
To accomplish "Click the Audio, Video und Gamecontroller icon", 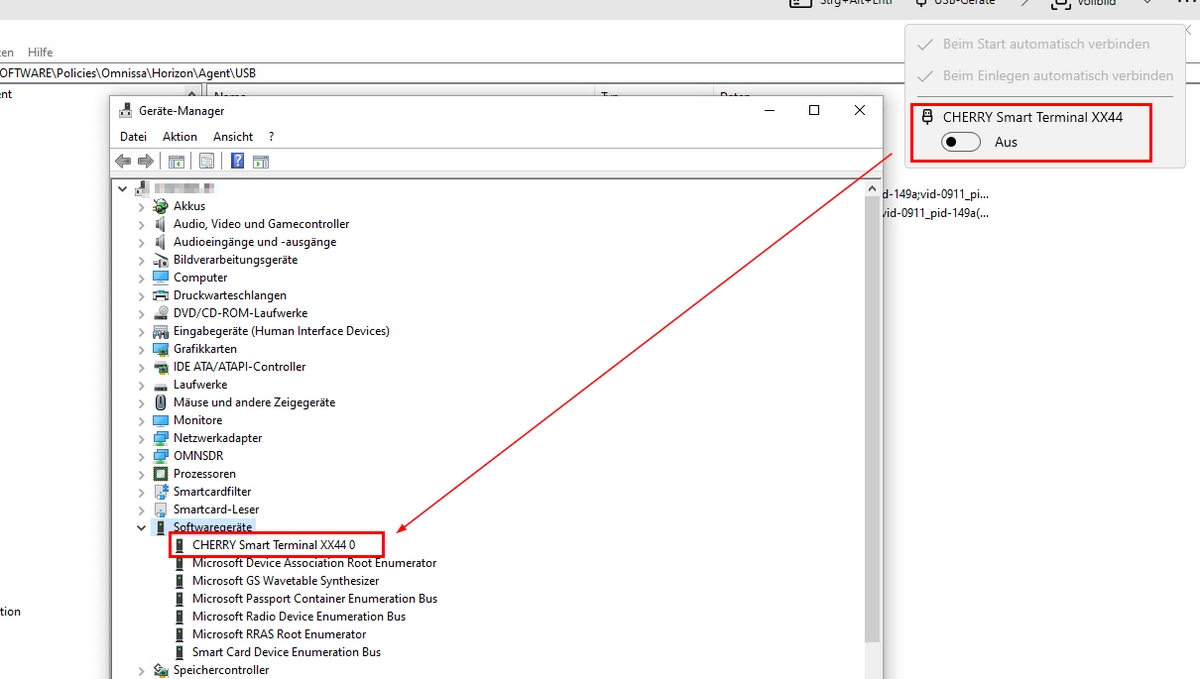I will (161, 224).
